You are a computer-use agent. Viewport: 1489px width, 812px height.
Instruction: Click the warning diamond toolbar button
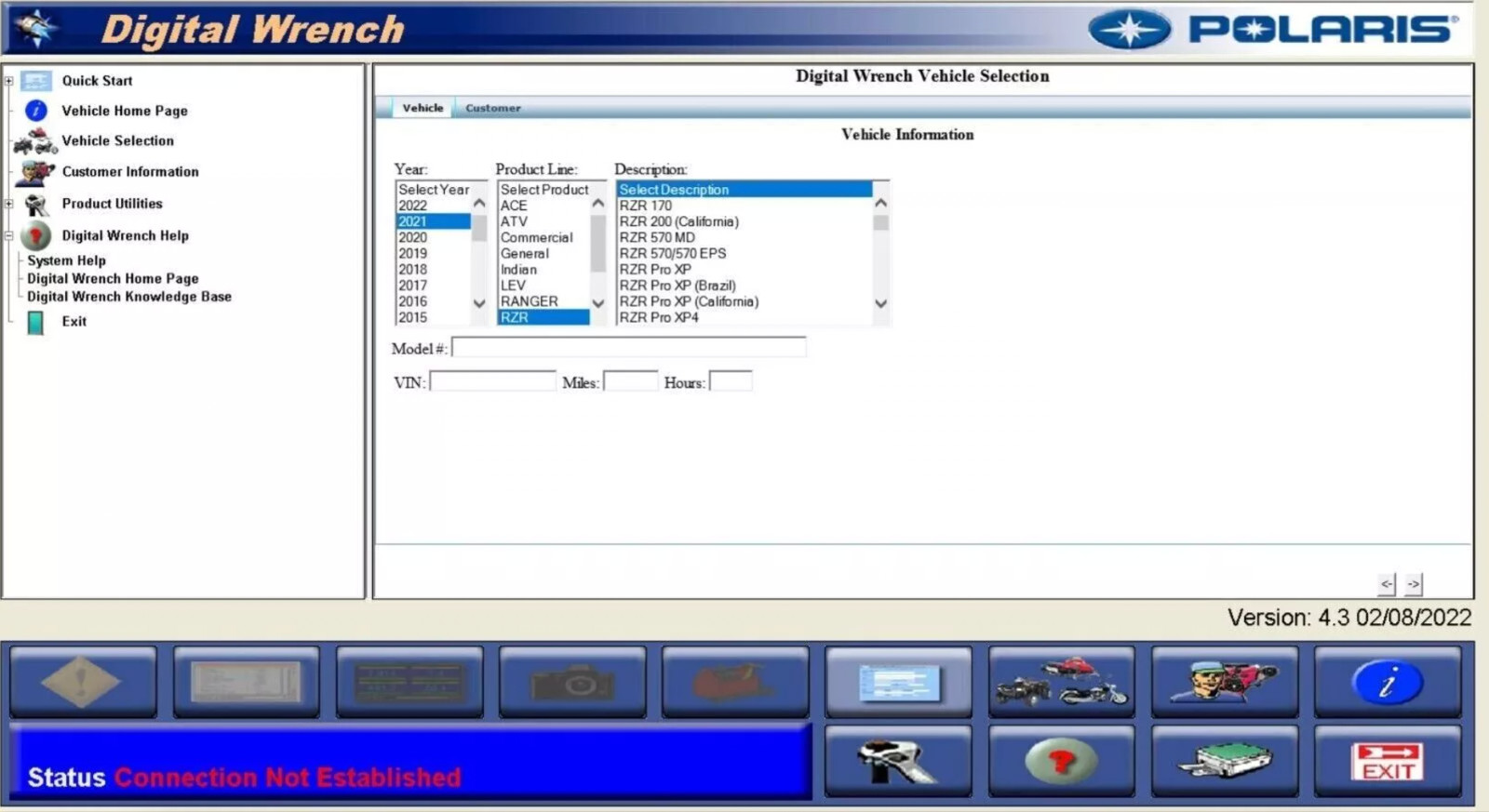(x=83, y=682)
